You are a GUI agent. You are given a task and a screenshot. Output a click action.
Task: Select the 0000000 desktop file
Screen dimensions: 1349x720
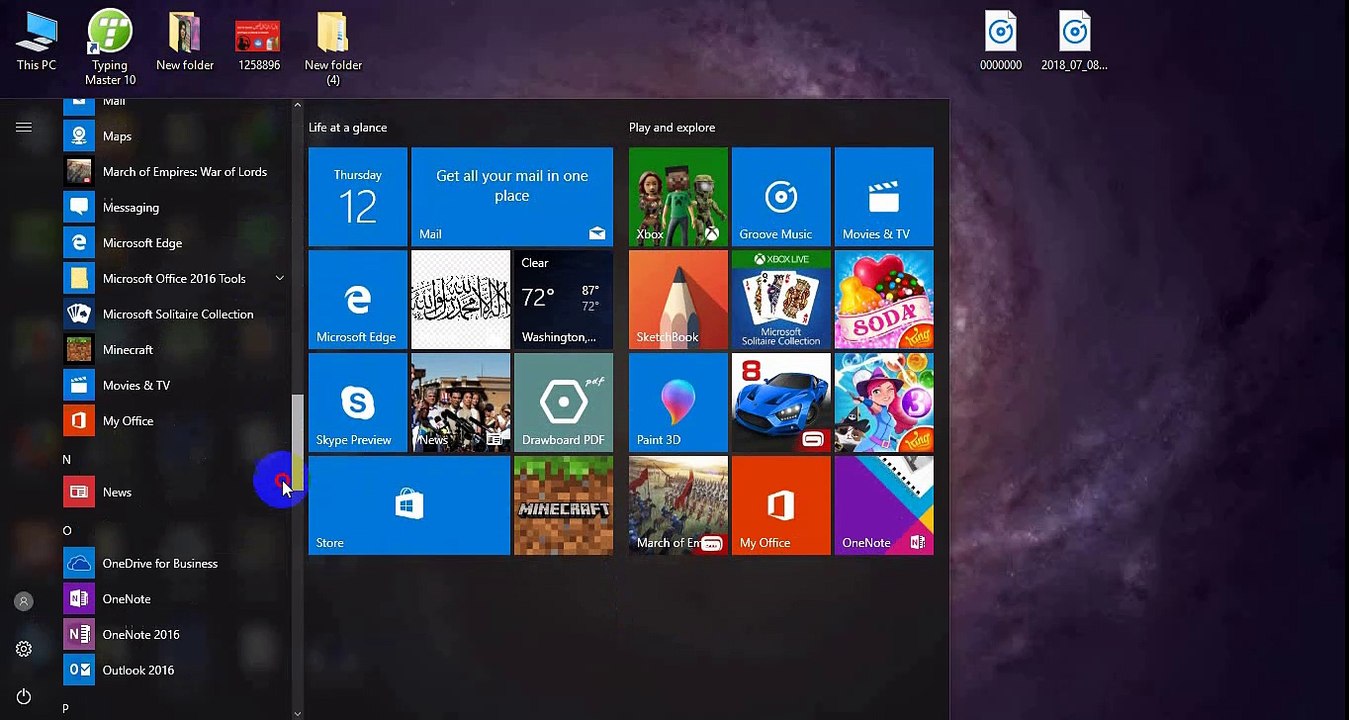[x=1001, y=42]
